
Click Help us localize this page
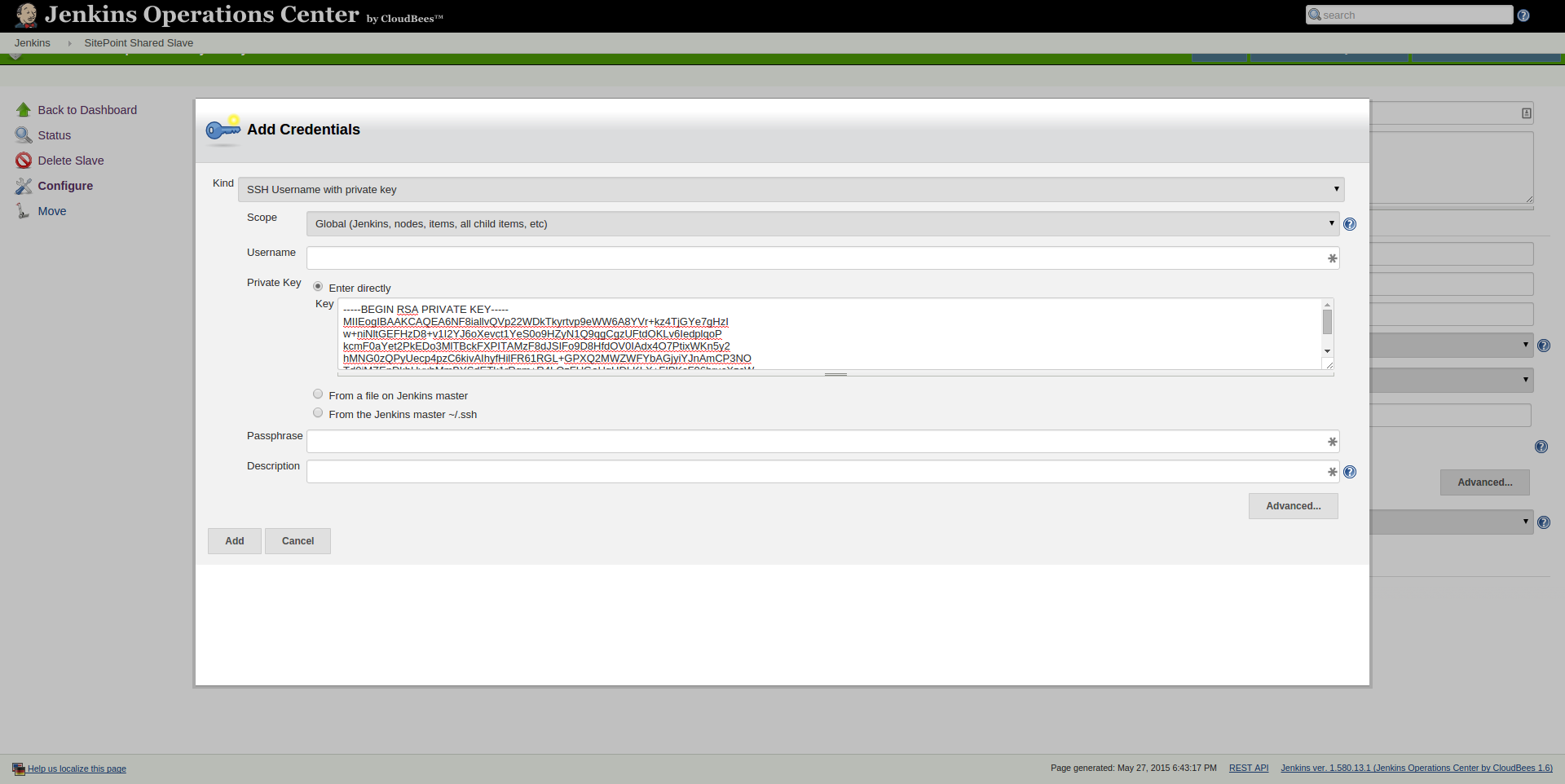coord(77,769)
